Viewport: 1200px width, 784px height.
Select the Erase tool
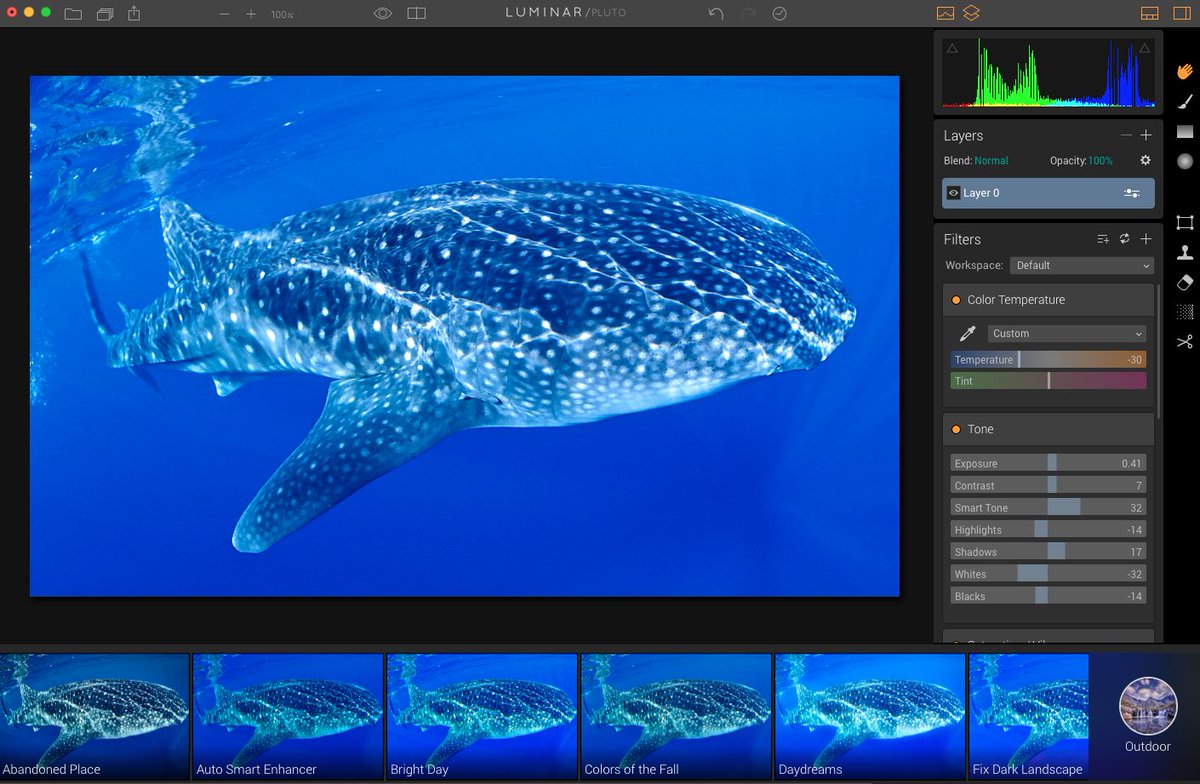[x=1185, y=282]
